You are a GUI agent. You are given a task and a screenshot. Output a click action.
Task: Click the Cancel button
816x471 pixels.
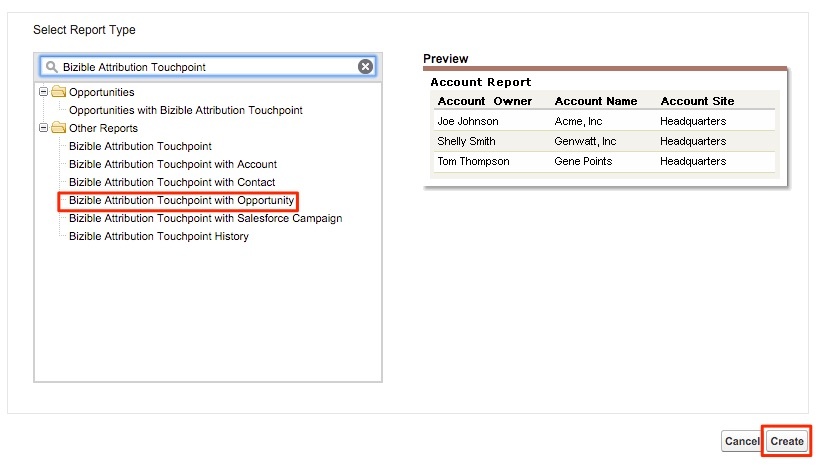click(742, 441)
